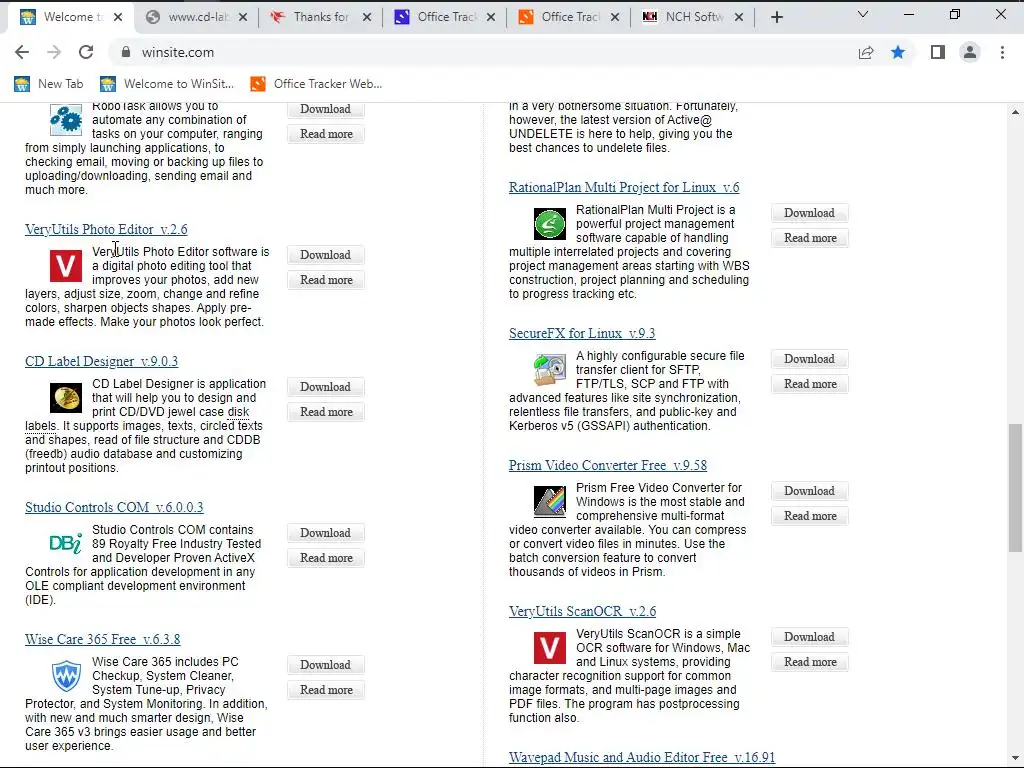Image resolution: width=1024 pixels, height=768 pixels.
Task: Open Wavepad Music and Audio Editor link
Action: click(x=642, y=758)
